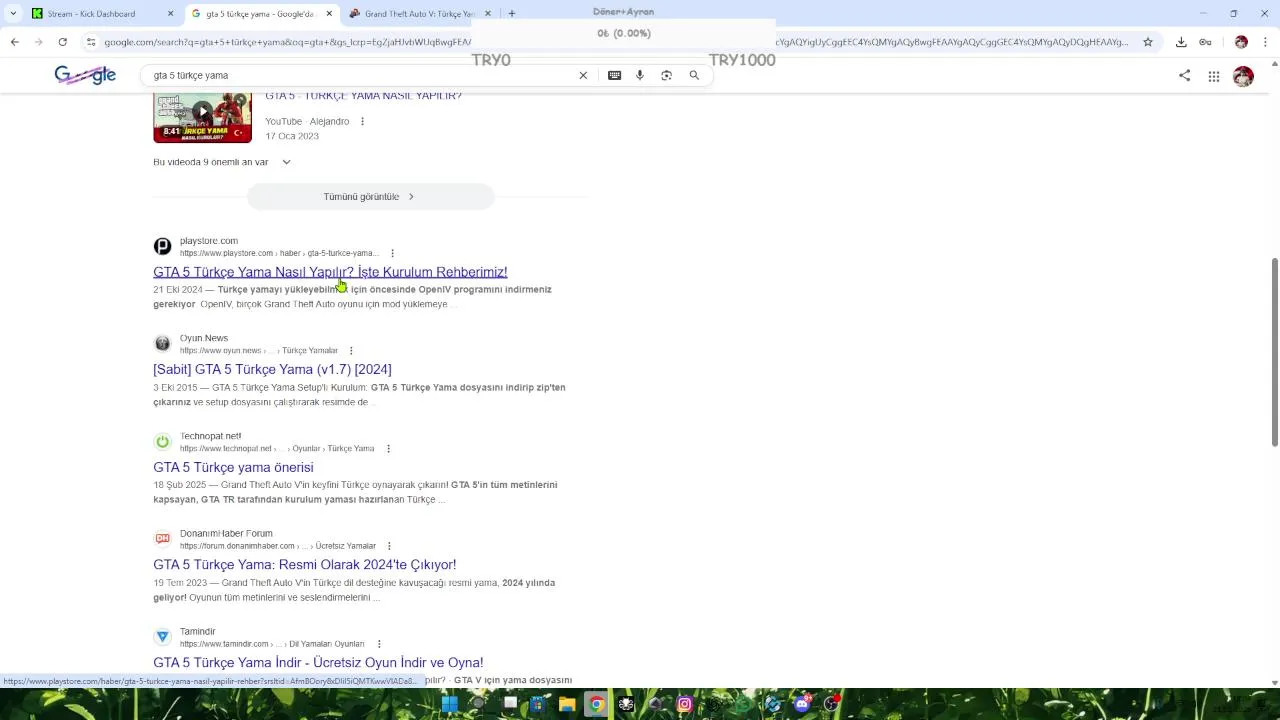The width and height of the screenshot is (1280, 720).
Task: Reload the Google results page
Action: (62, 42)
